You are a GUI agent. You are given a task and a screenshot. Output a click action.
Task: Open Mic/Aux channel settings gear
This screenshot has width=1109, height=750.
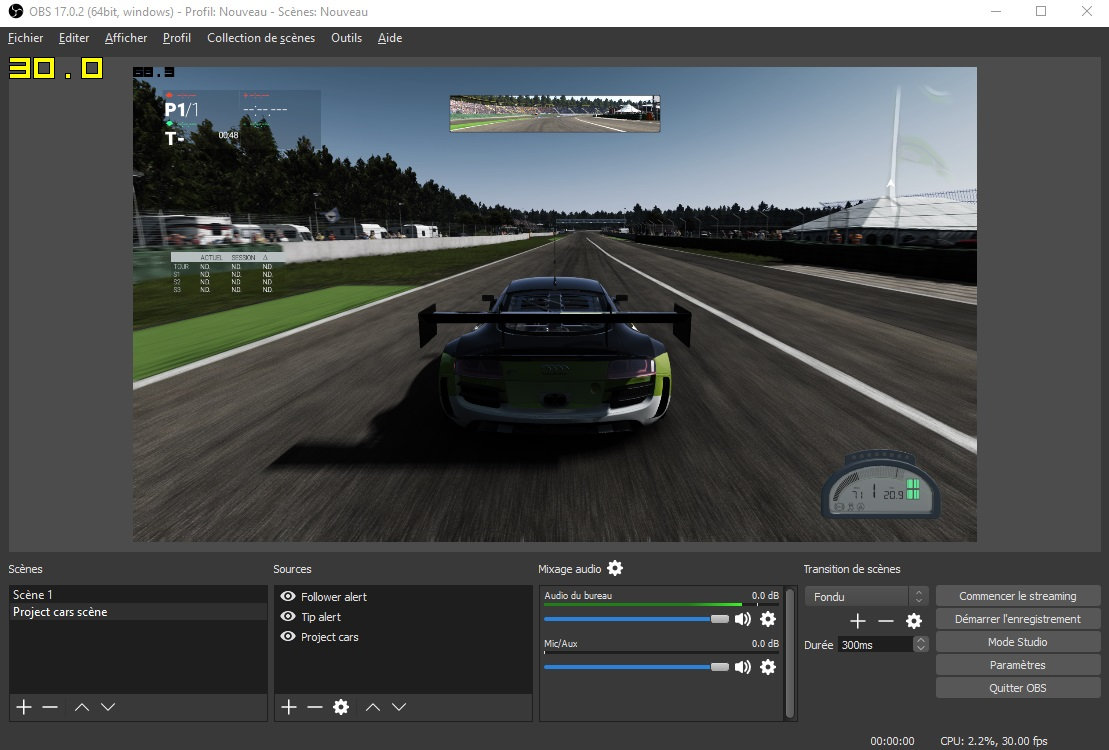[x=768, y=667]
